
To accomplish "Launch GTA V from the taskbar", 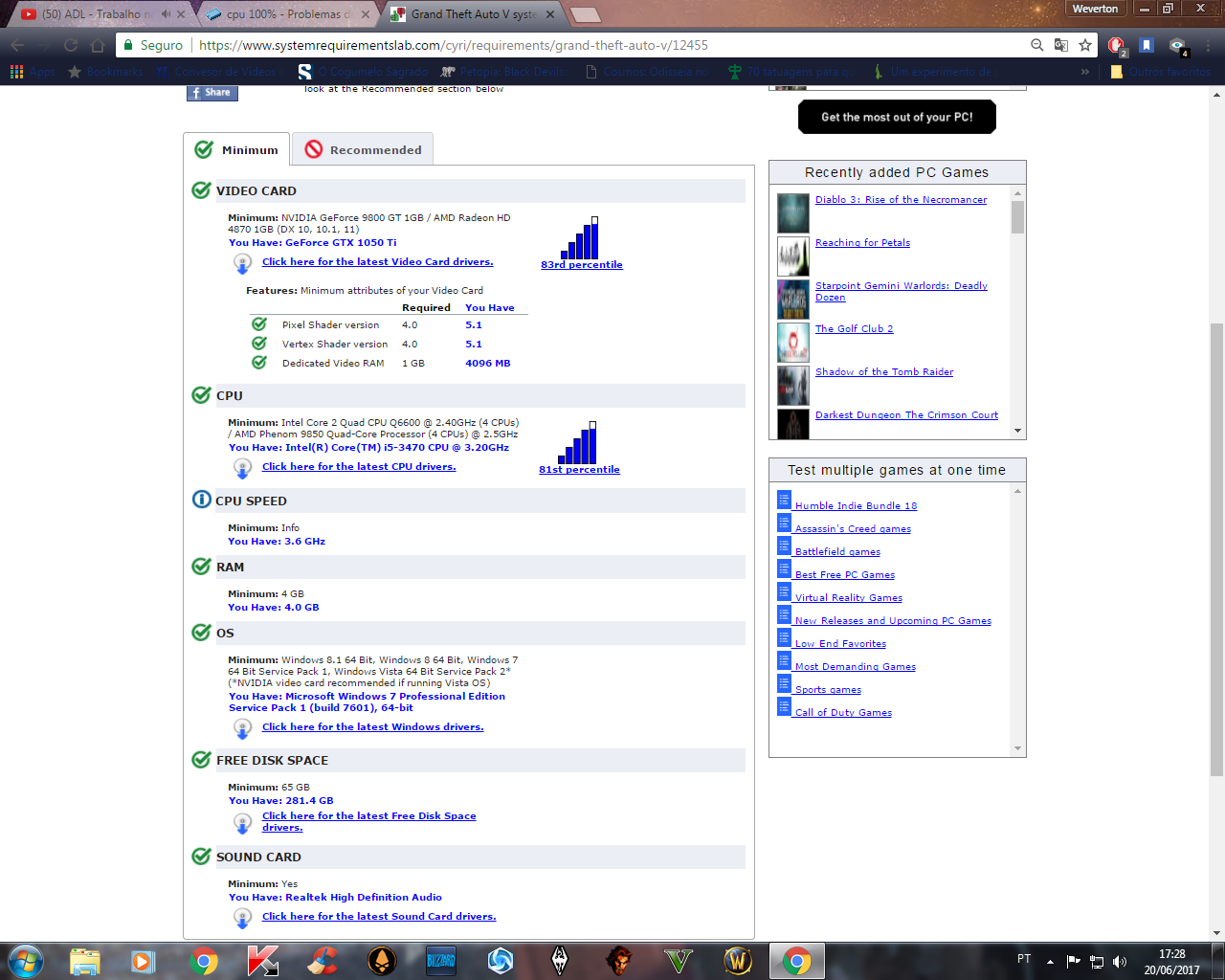I will pos(679,961).
